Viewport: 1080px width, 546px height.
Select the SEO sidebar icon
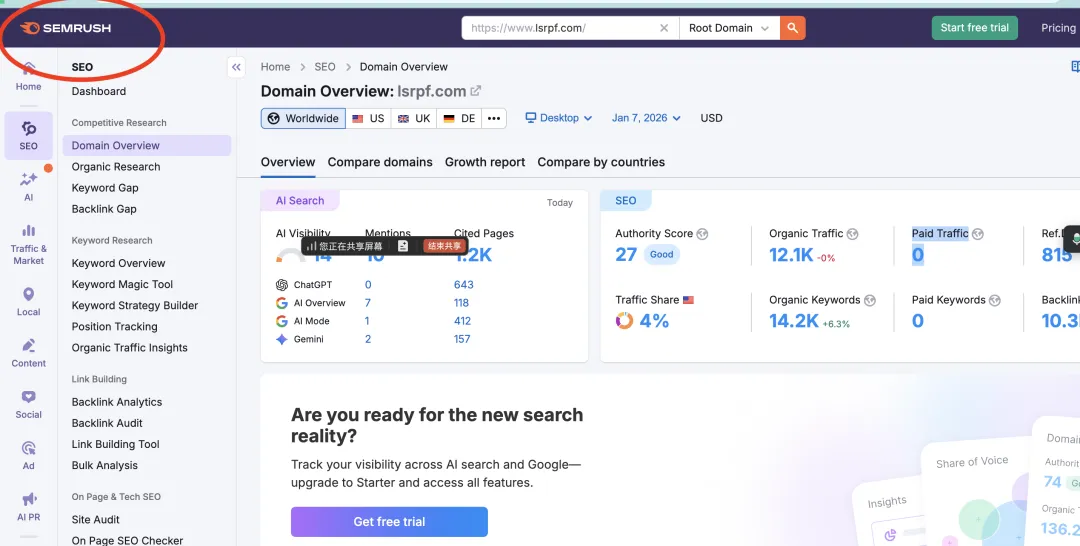click(28, 136)
